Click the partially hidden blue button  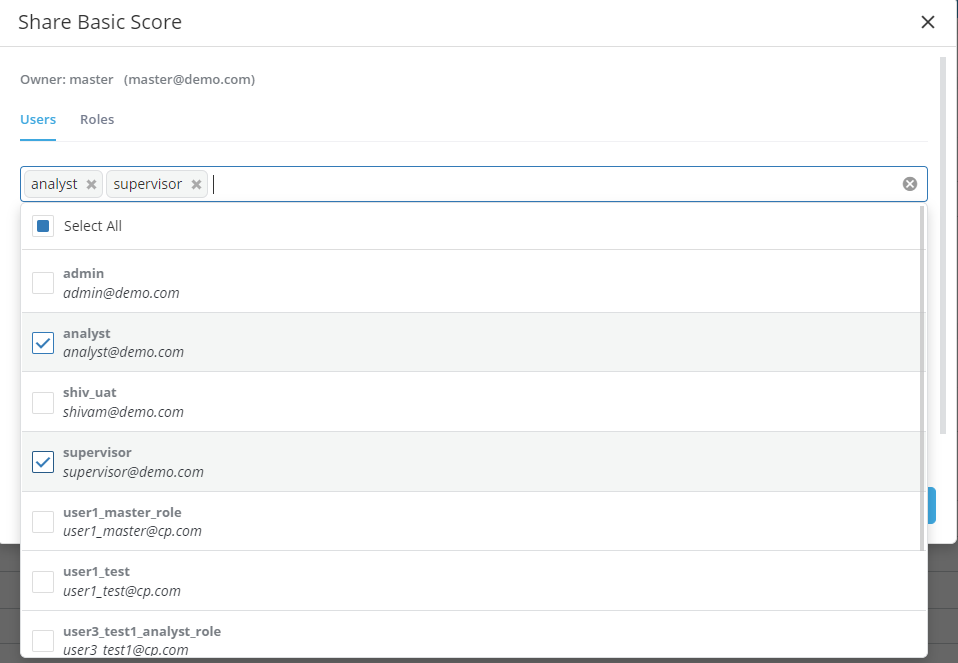932,506
